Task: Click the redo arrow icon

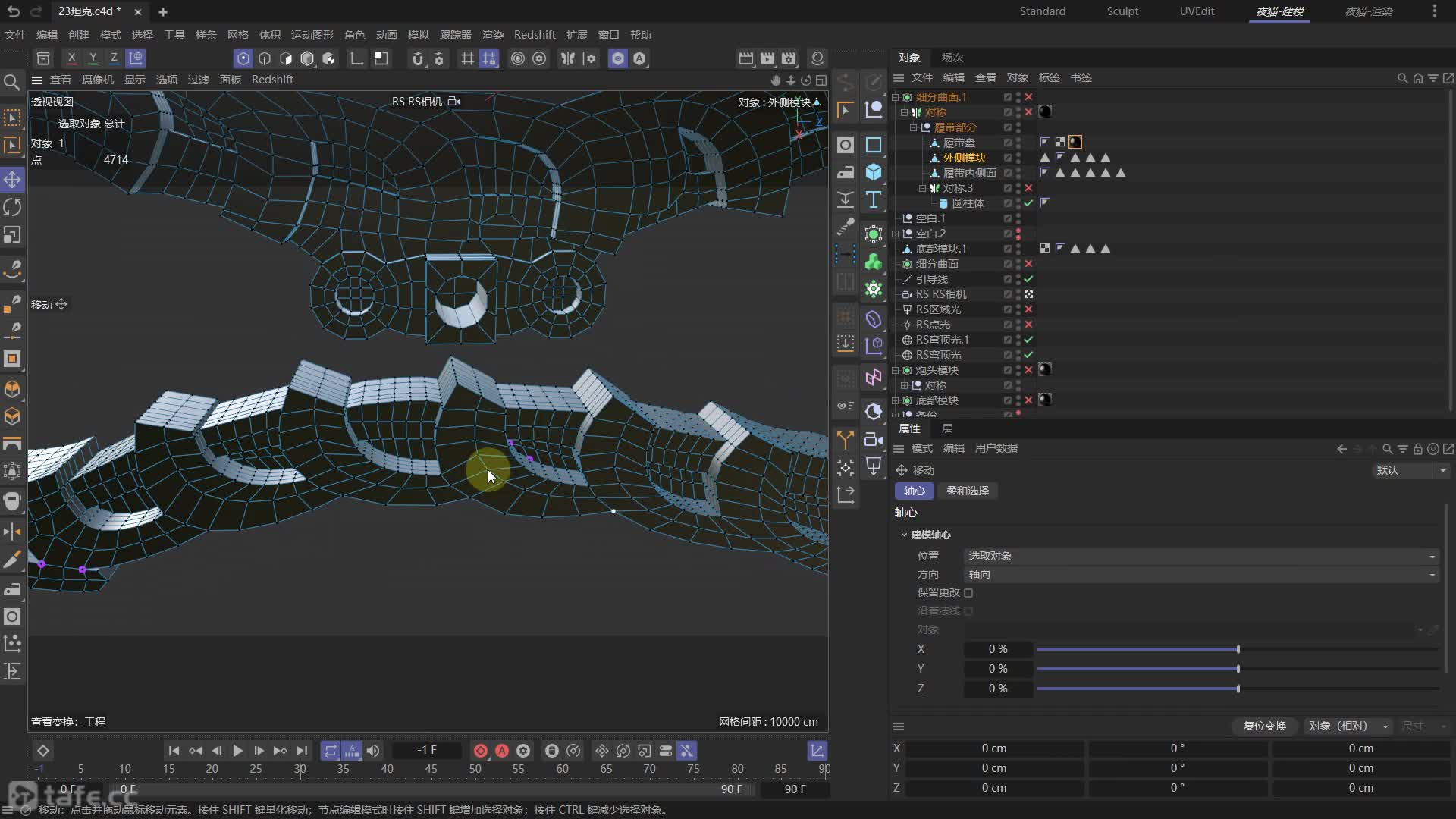Action: (36, 11)
